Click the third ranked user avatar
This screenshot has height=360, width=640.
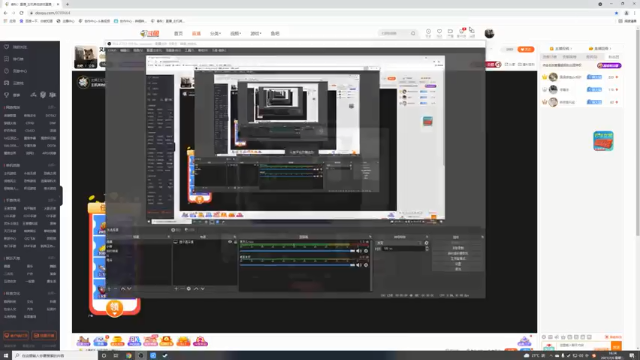click(553, 102)
